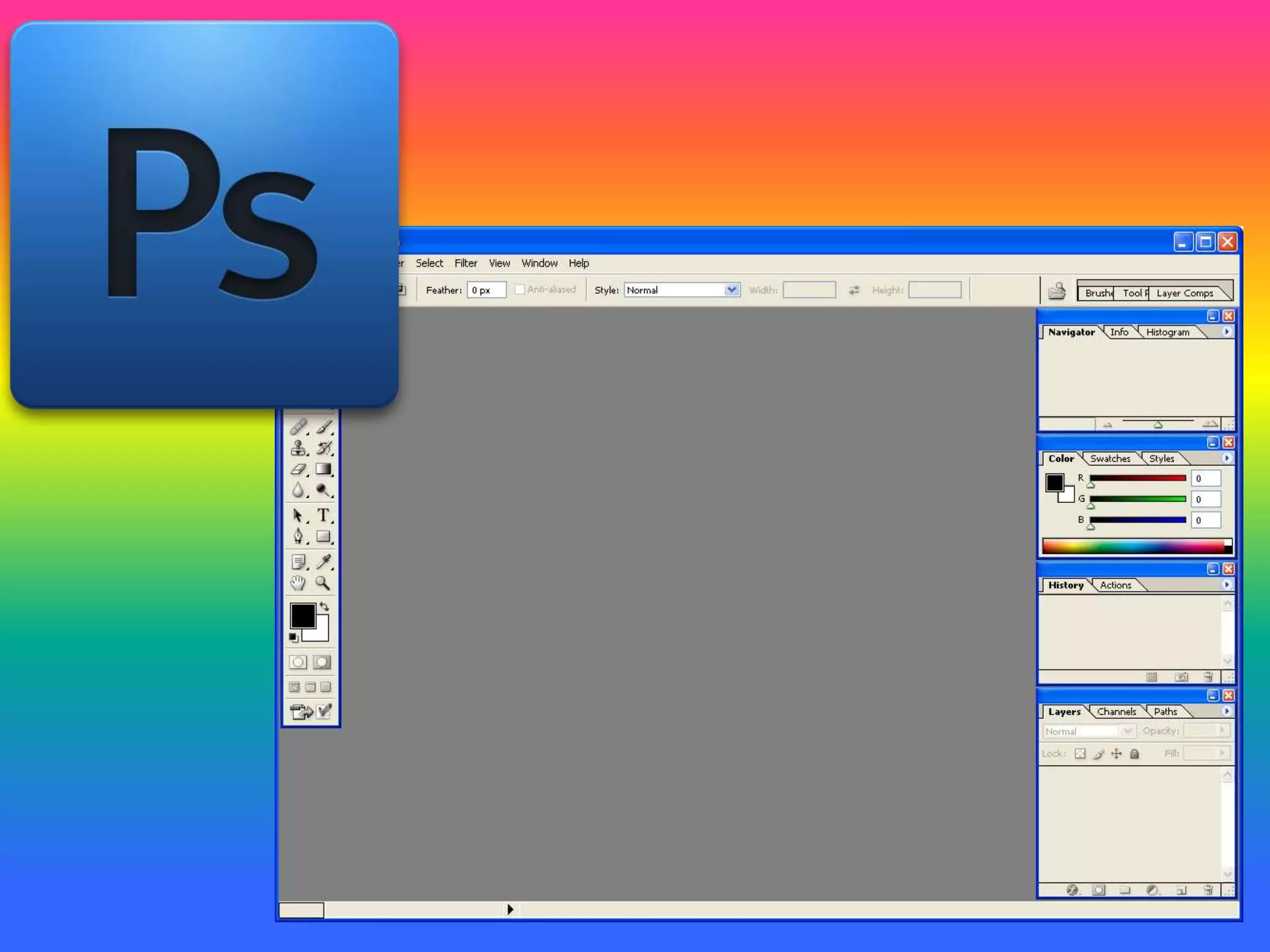The width and height of the screenshot is (1270, 952).
Task: Click the foreground color swatch in toolbox
Action: (x=302, y=616)
